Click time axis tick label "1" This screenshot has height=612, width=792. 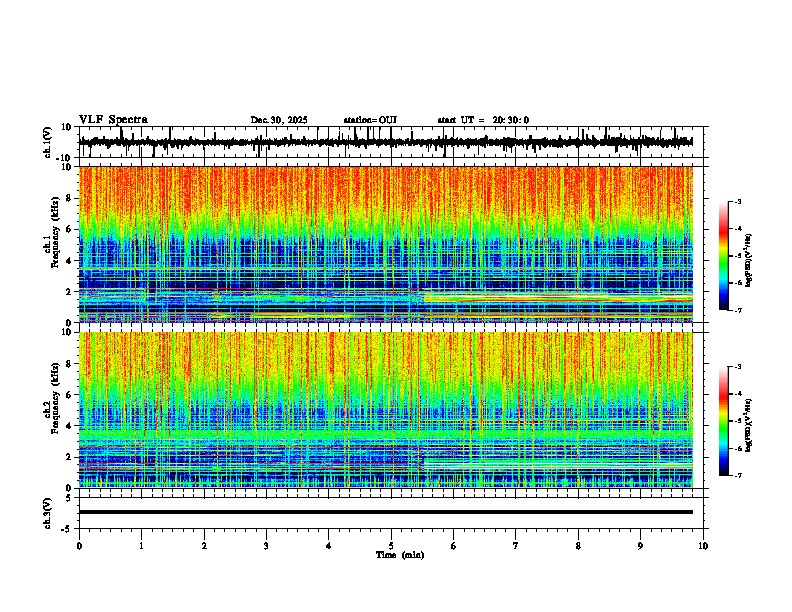pos(141,546)
